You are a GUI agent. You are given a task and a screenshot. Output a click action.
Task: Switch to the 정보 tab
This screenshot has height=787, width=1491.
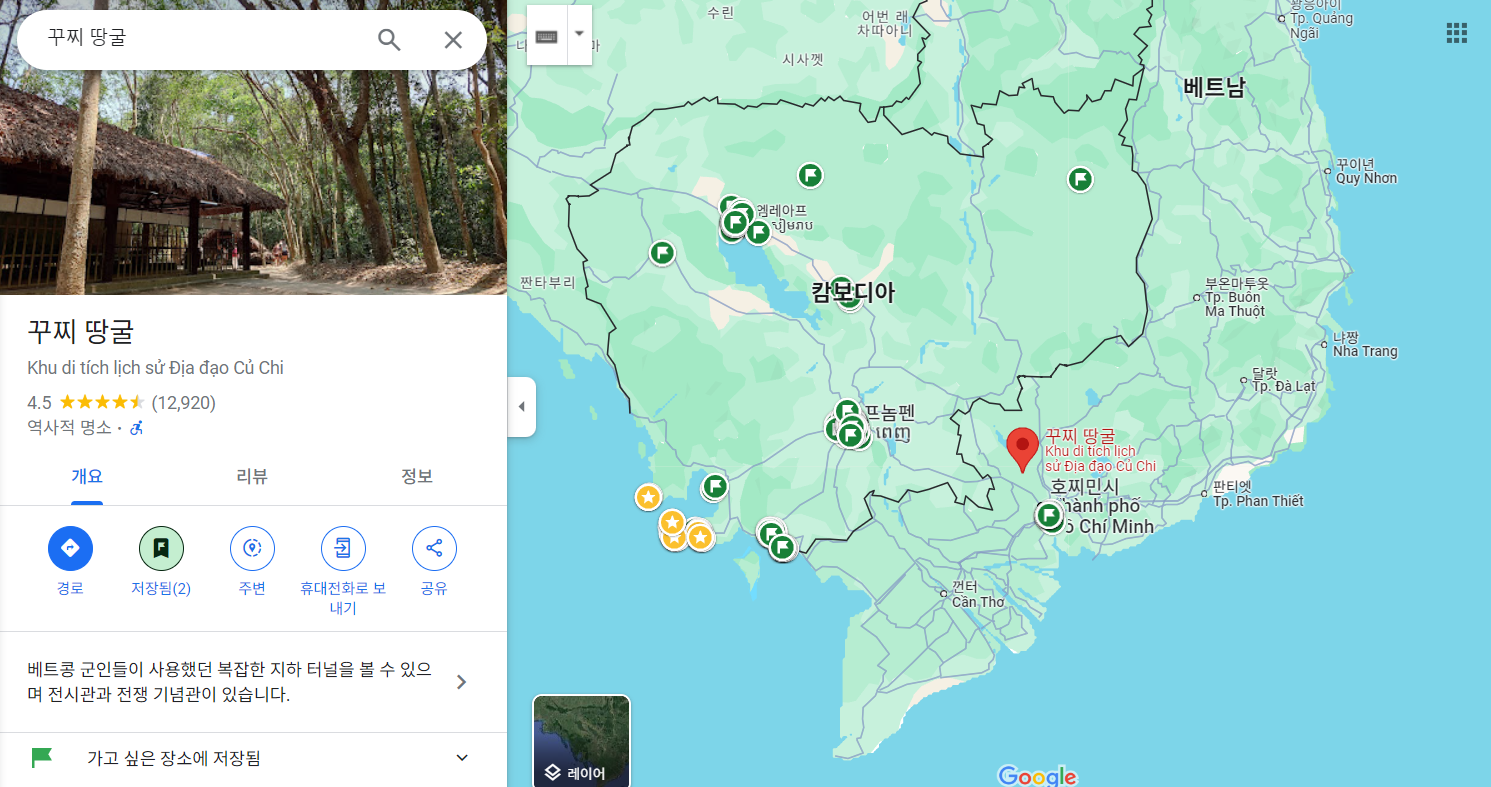[417, 477]
